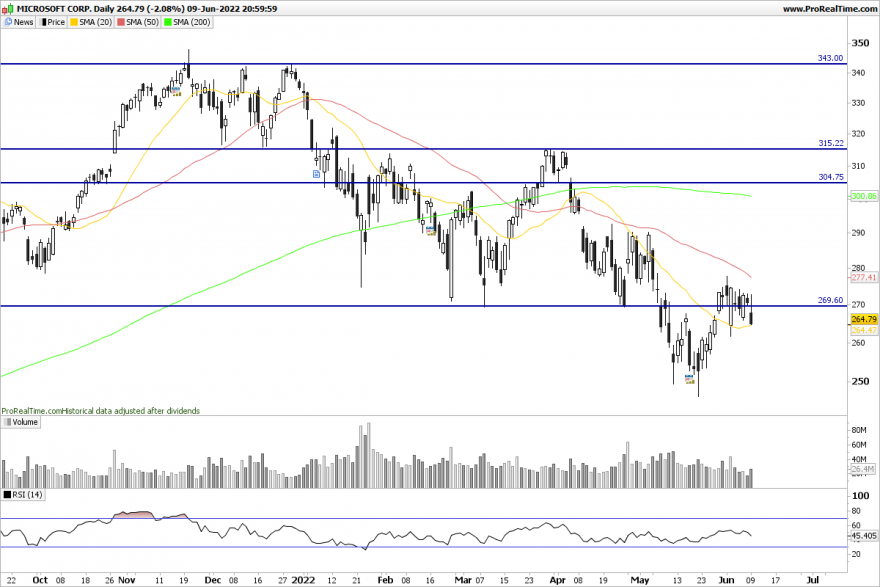Open the blue document icon in mid-January

pos(317,174)
